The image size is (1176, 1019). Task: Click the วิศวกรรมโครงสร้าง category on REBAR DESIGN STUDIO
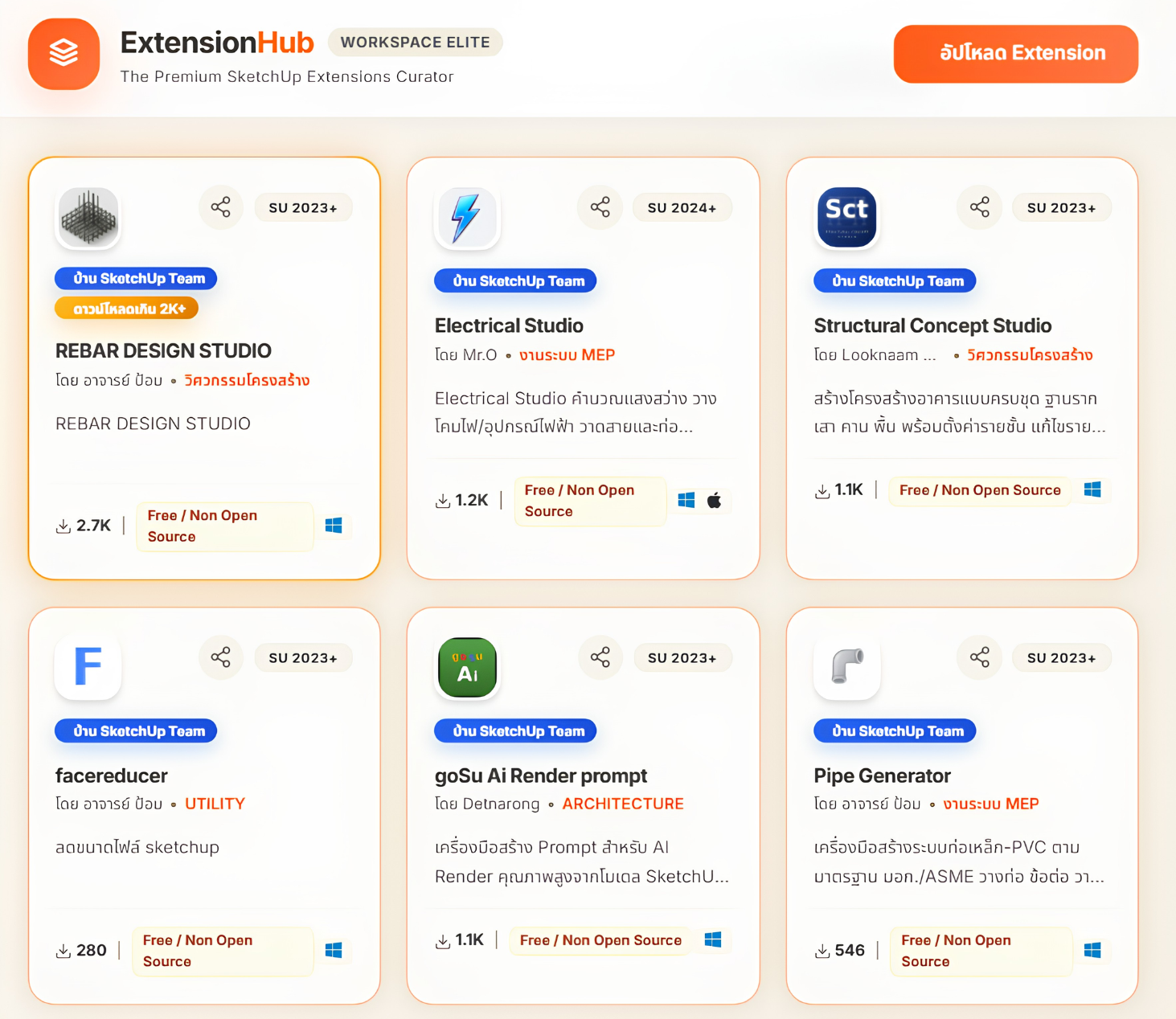(247, 380)
